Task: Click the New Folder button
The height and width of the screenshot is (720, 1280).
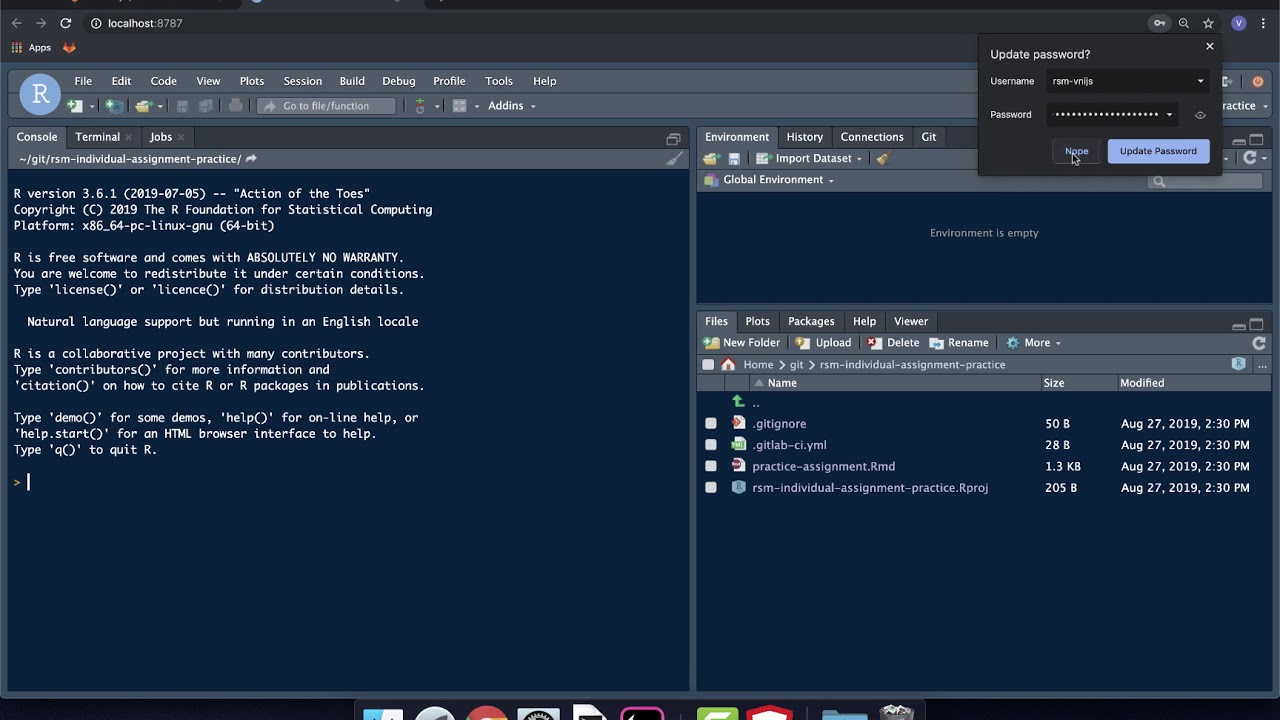Action: coord(742,343)
